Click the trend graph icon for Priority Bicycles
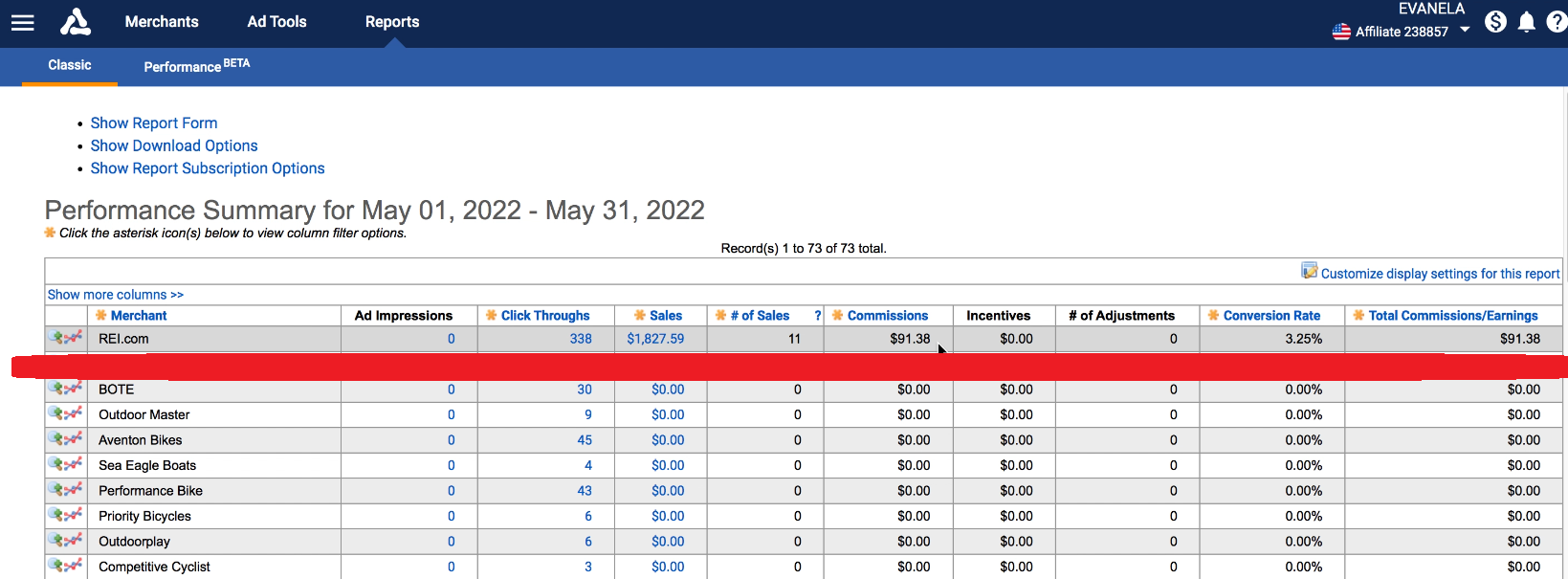Viewport: 1568px width, 579px height. click(x=74, y=515)
